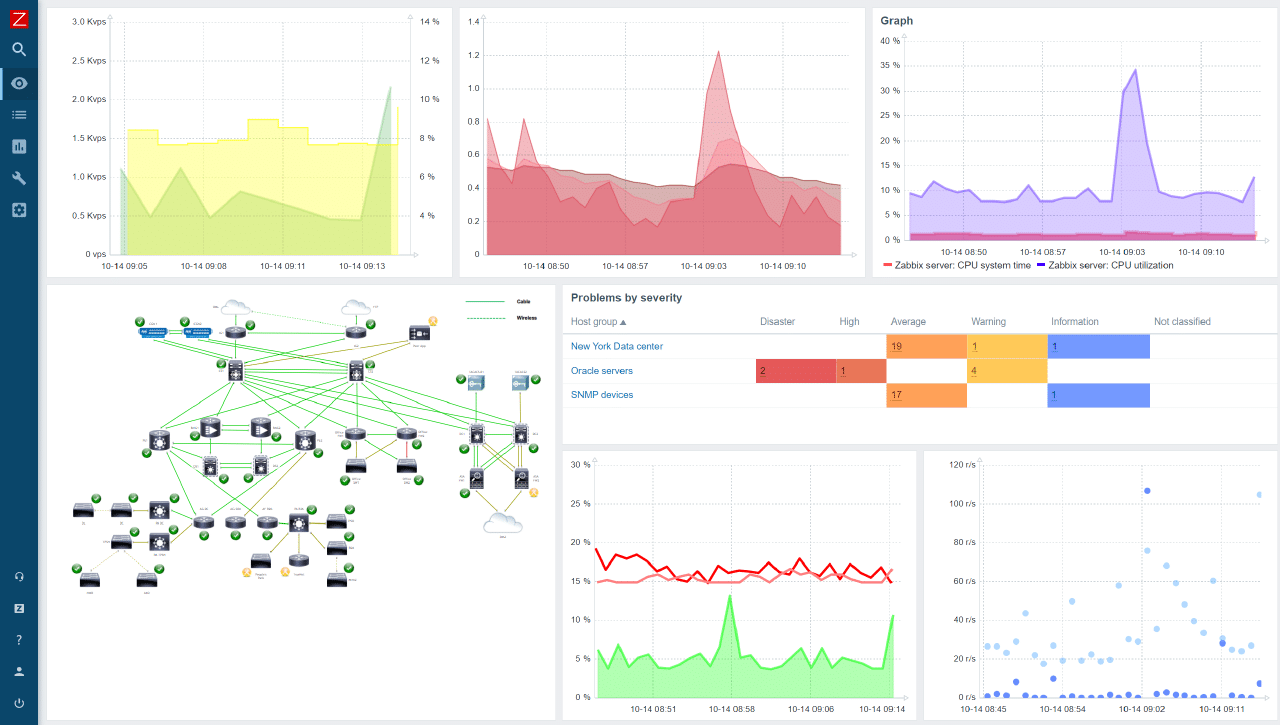Open the Administration icon below the wrench
1280x725 pixels.
click(19, 210)
